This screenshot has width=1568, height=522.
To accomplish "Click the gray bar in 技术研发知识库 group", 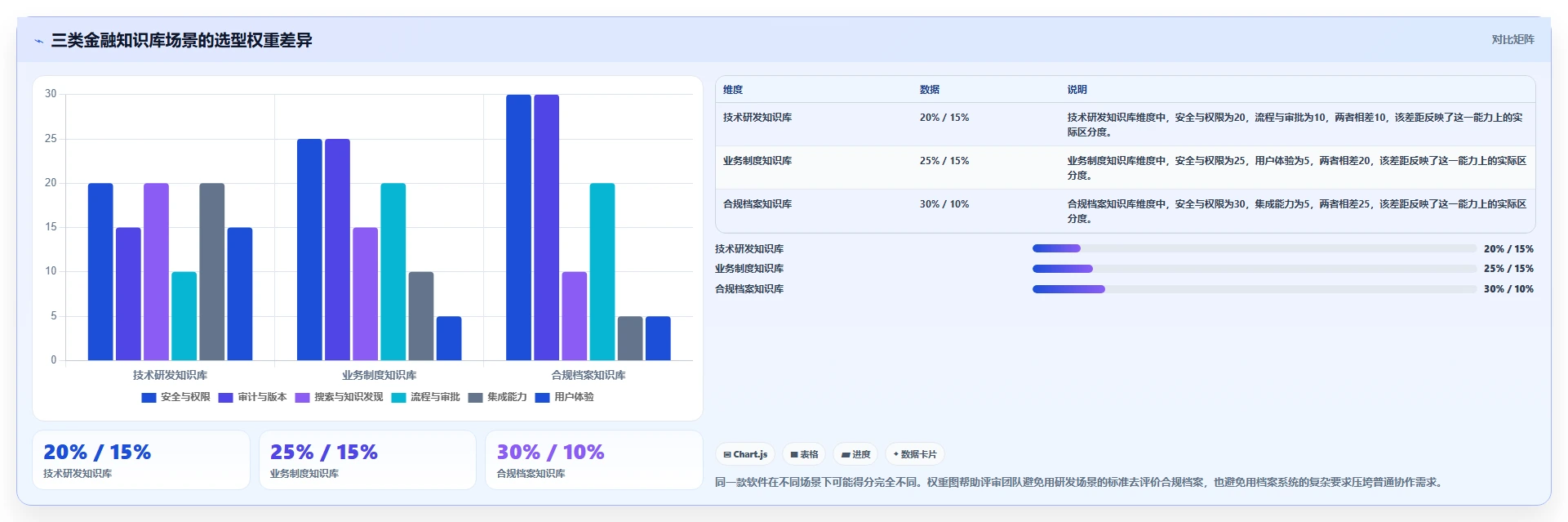I will [x=211, y=272].
